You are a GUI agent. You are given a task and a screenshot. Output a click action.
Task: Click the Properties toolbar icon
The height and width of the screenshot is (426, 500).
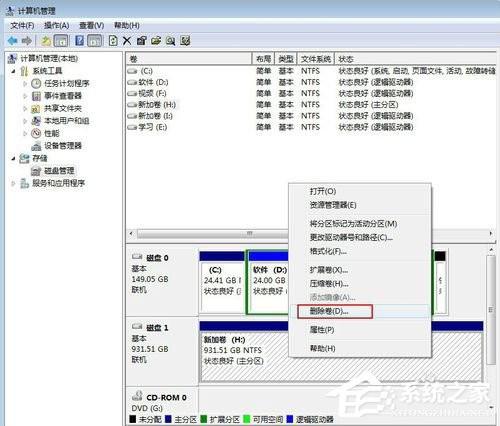point(141,41)
